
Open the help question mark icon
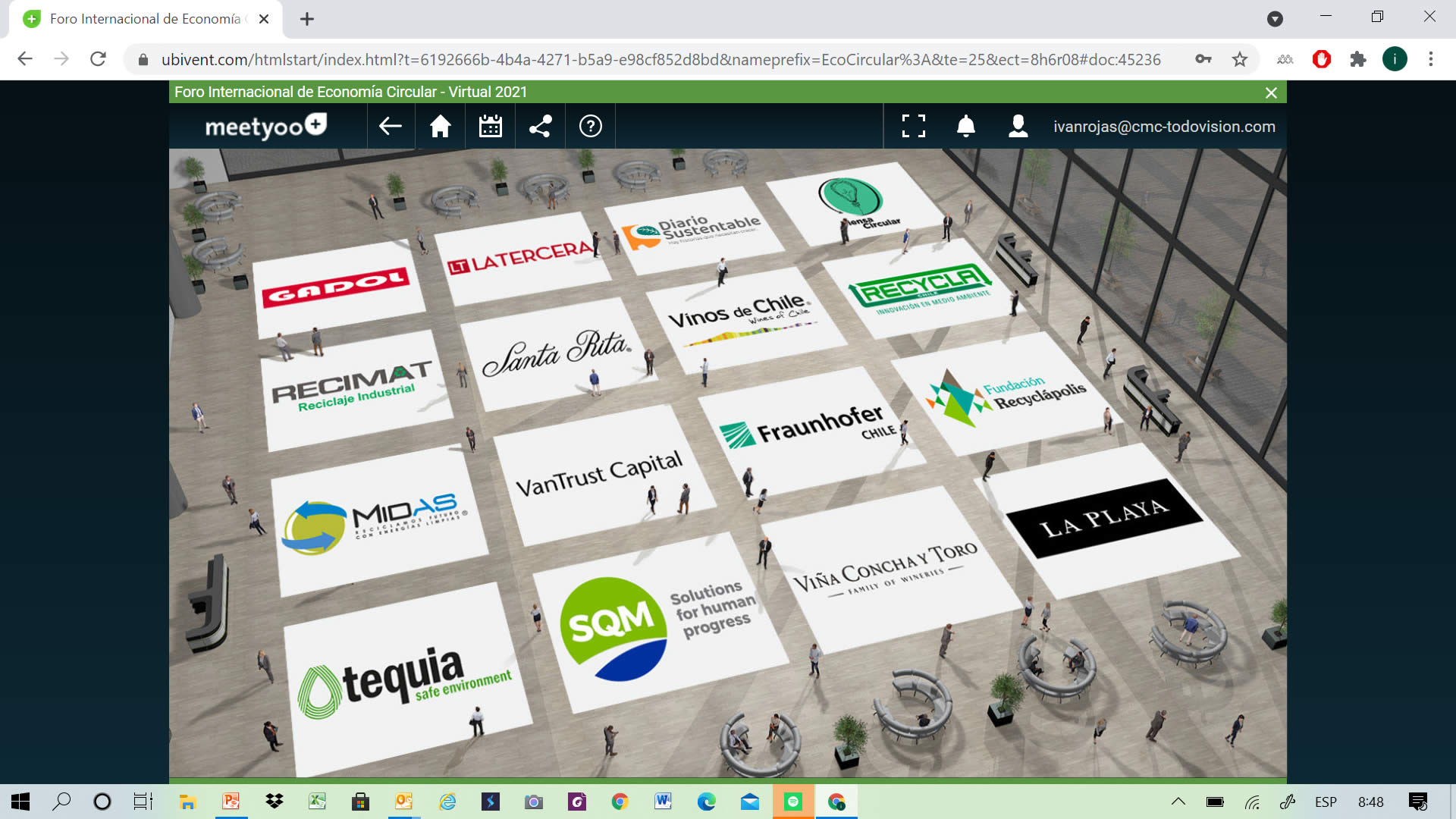590,126
